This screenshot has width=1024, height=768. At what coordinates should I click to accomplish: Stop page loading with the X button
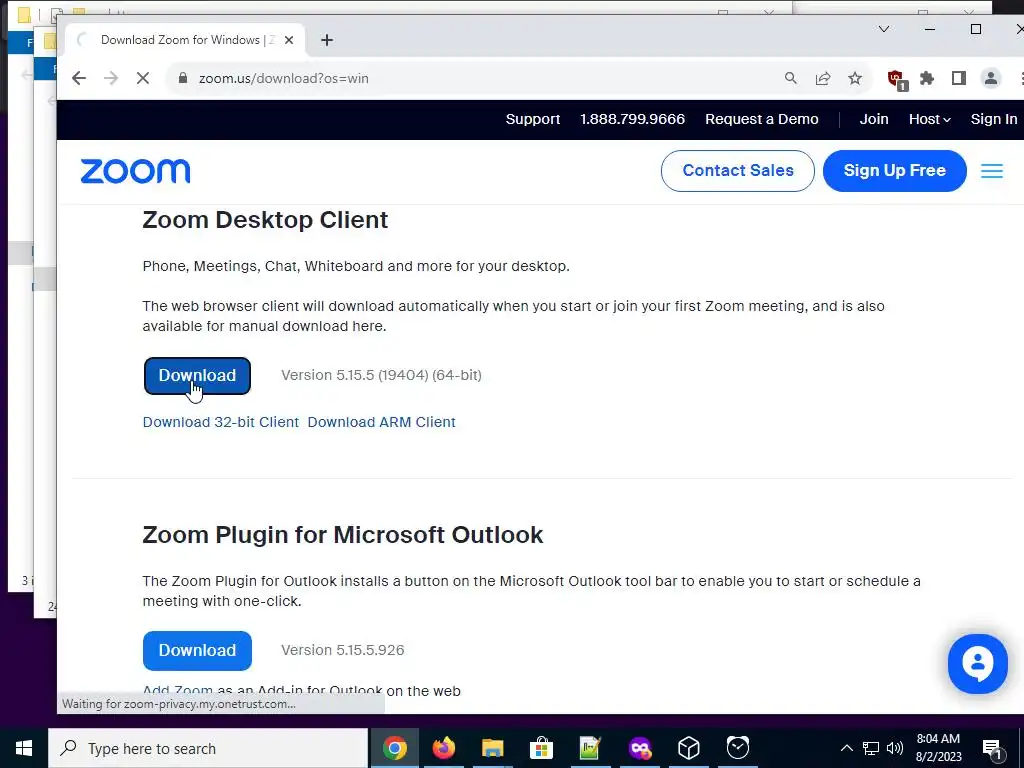[143, 78]
